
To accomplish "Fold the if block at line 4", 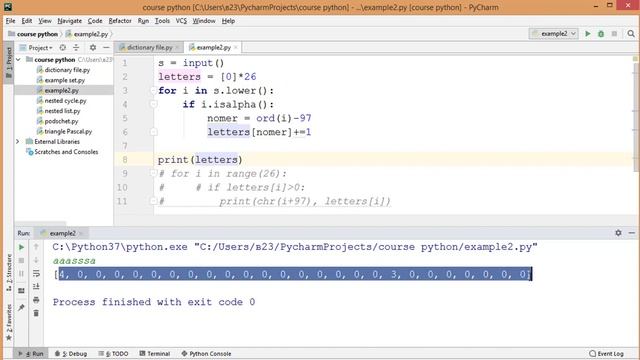I will (153, 104).
